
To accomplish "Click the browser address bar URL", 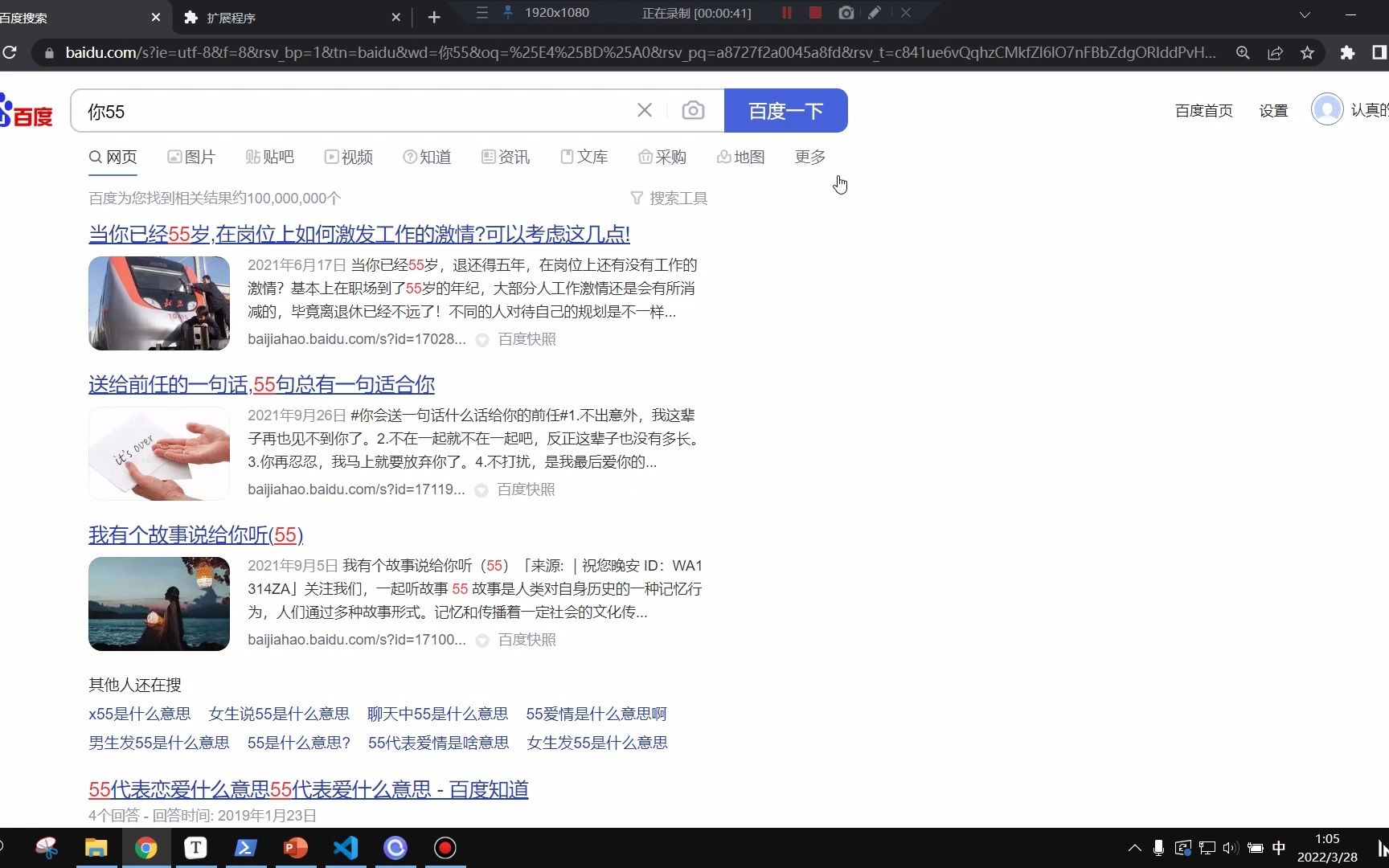I will click(x=640, y=52).
